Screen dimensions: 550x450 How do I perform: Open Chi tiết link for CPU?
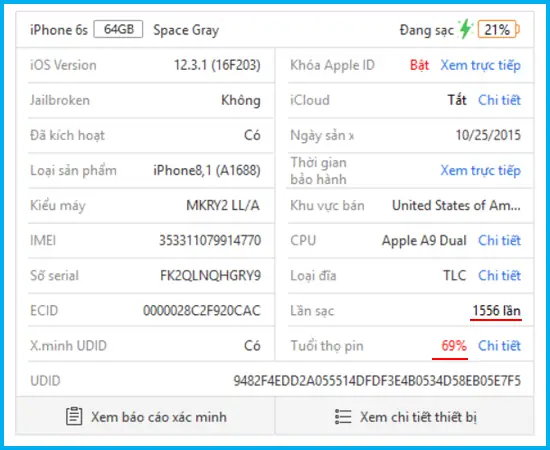[x=499, y=241]
